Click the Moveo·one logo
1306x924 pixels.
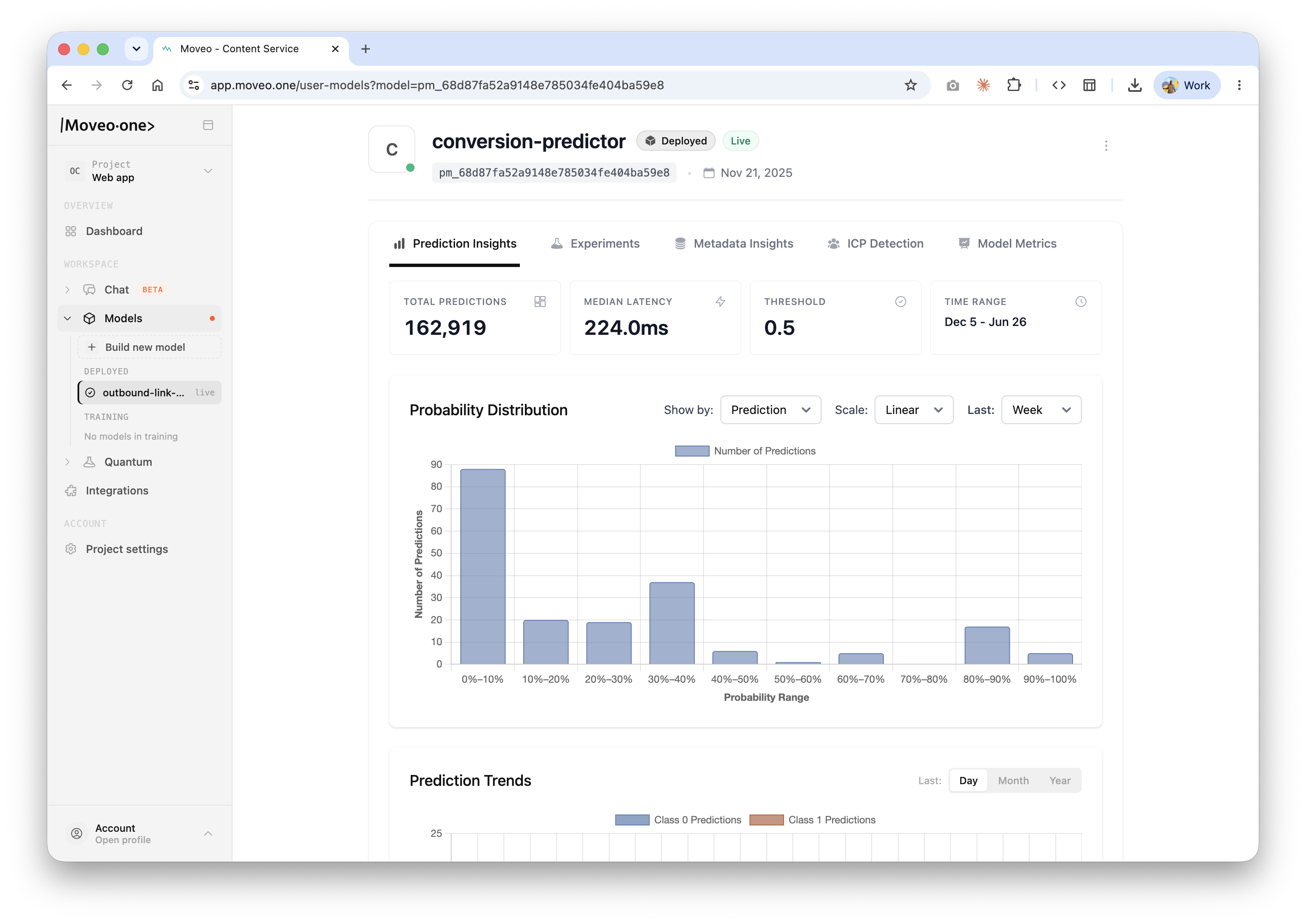tap(107, 125)
